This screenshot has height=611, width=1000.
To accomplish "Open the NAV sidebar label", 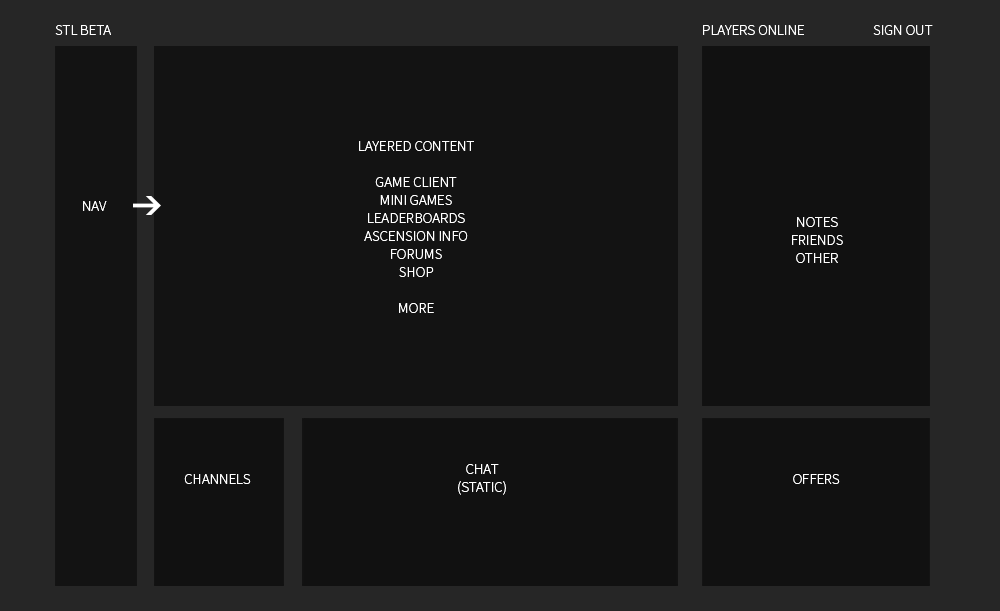I will (94, 206).
